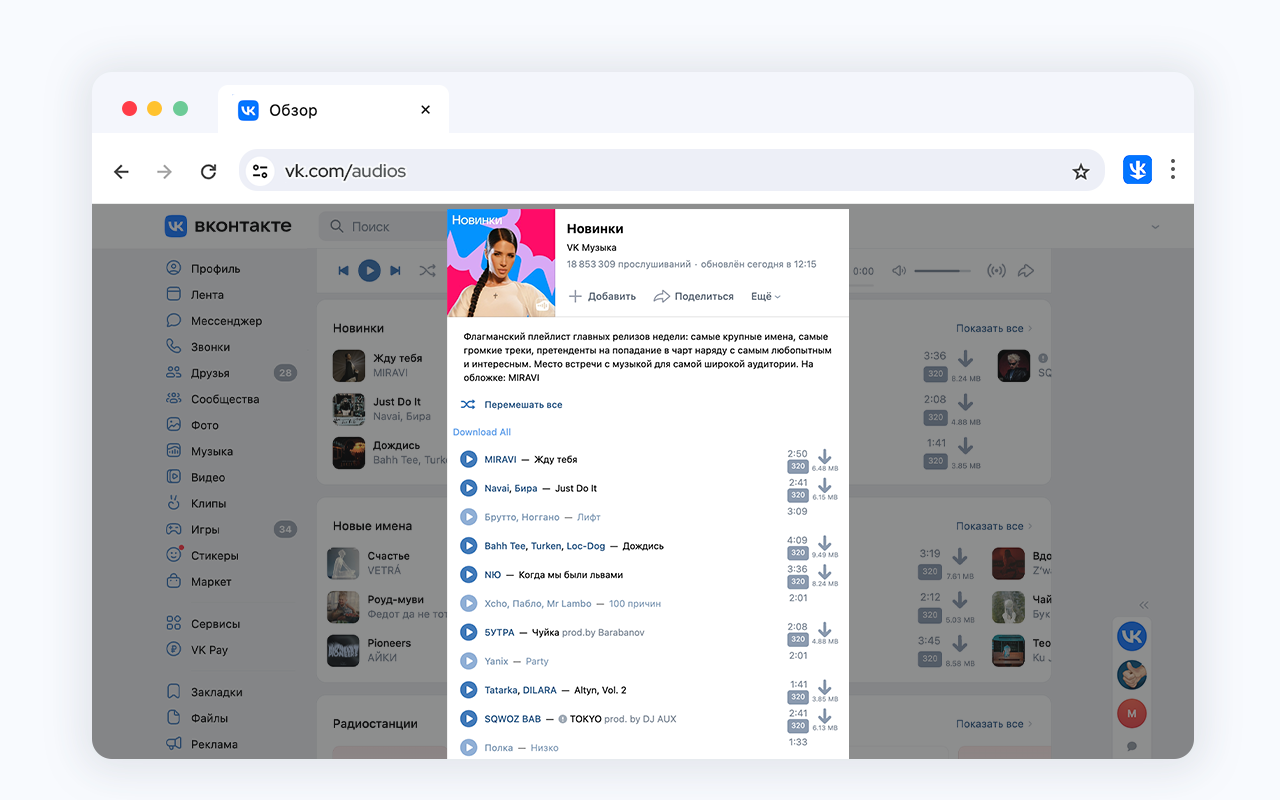Click the Поиск search field
This screenshot has height=800, width=1280.
click(383, 226)
